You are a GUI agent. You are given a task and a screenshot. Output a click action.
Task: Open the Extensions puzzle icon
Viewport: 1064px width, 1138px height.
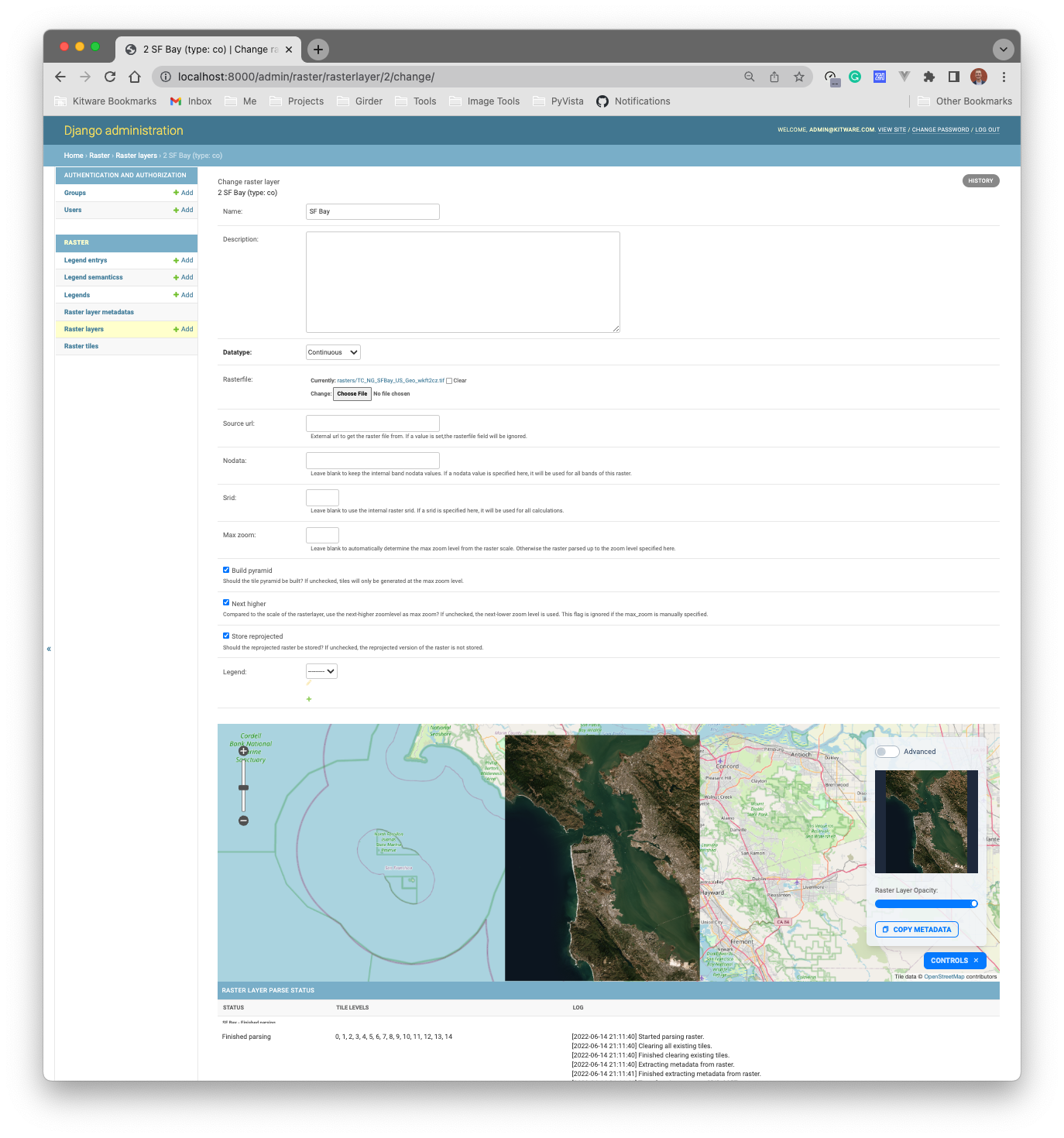pyautogui.click(x=929, y=77)
